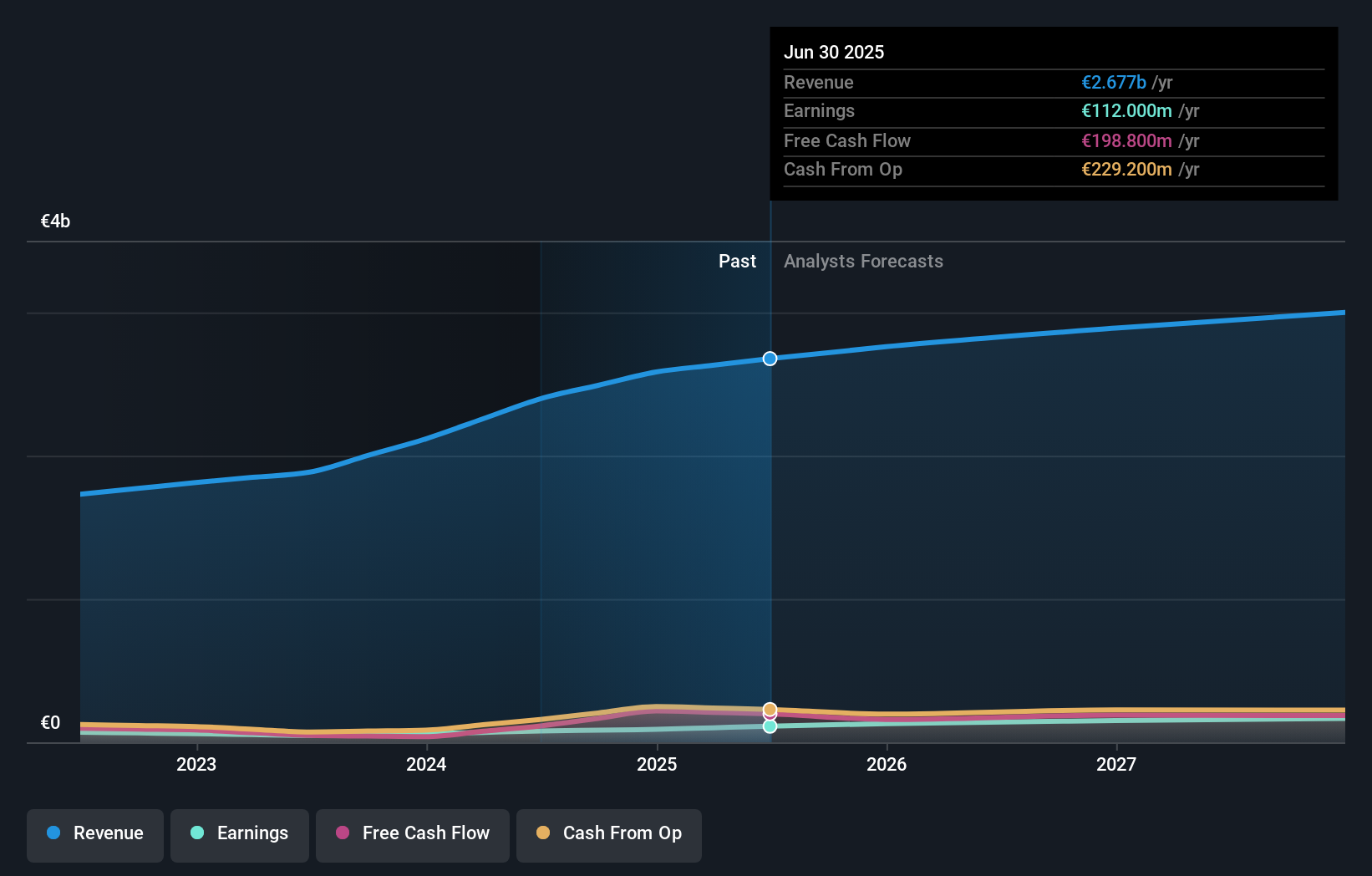1372x876 pixels.
Task: Select the Earnings marker below the revenue point
Action: click(x=770, y=726)
